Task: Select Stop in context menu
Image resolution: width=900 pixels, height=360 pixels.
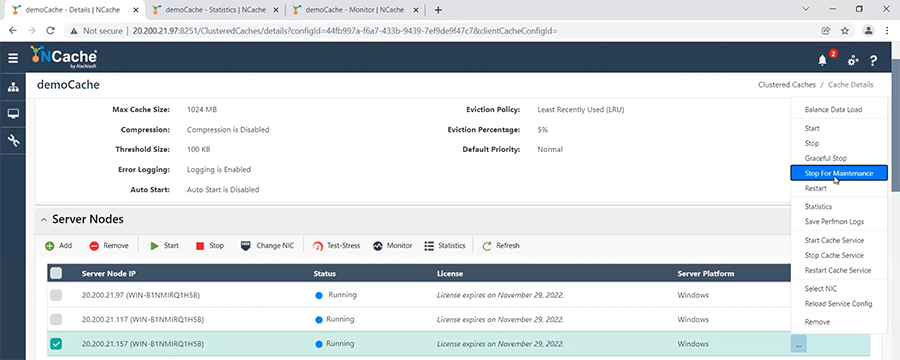Action: [x=812, y=144]
